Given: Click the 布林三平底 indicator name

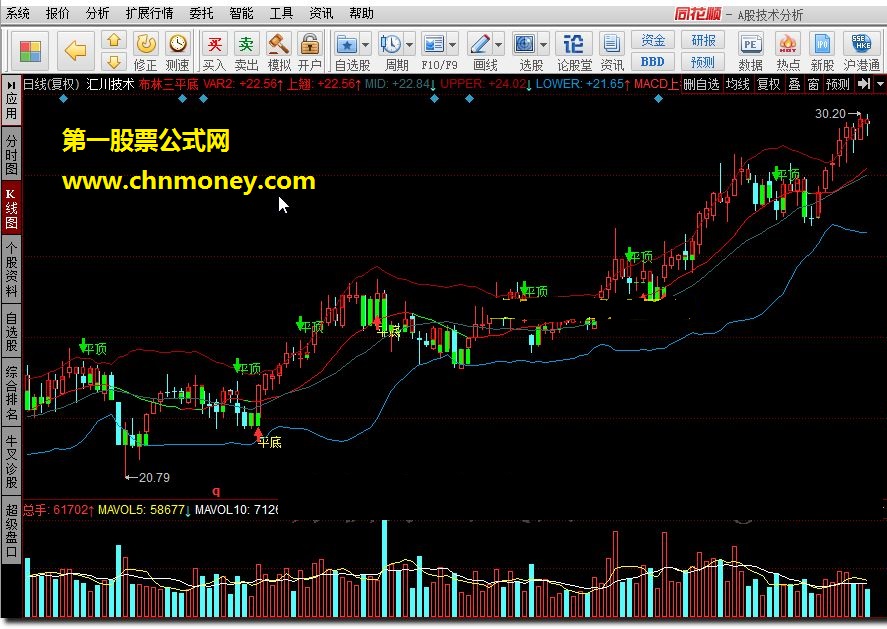Looking at the screenshot, I should [169, 84].
